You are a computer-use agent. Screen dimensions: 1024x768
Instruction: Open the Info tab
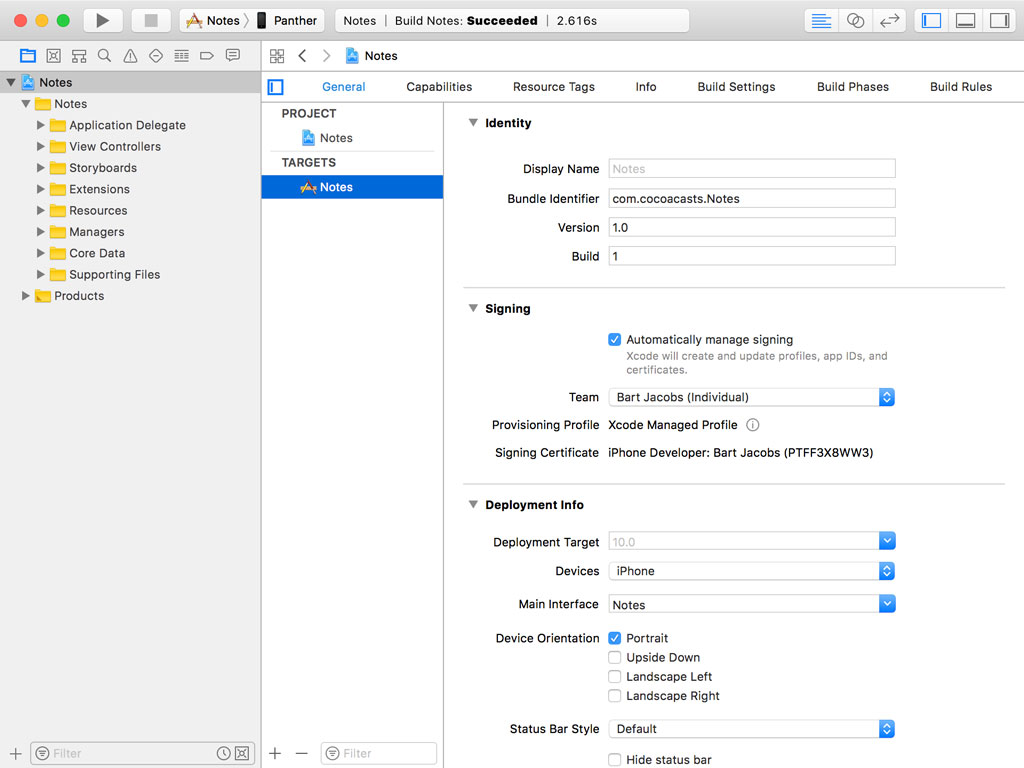click(x=646, y=87)
